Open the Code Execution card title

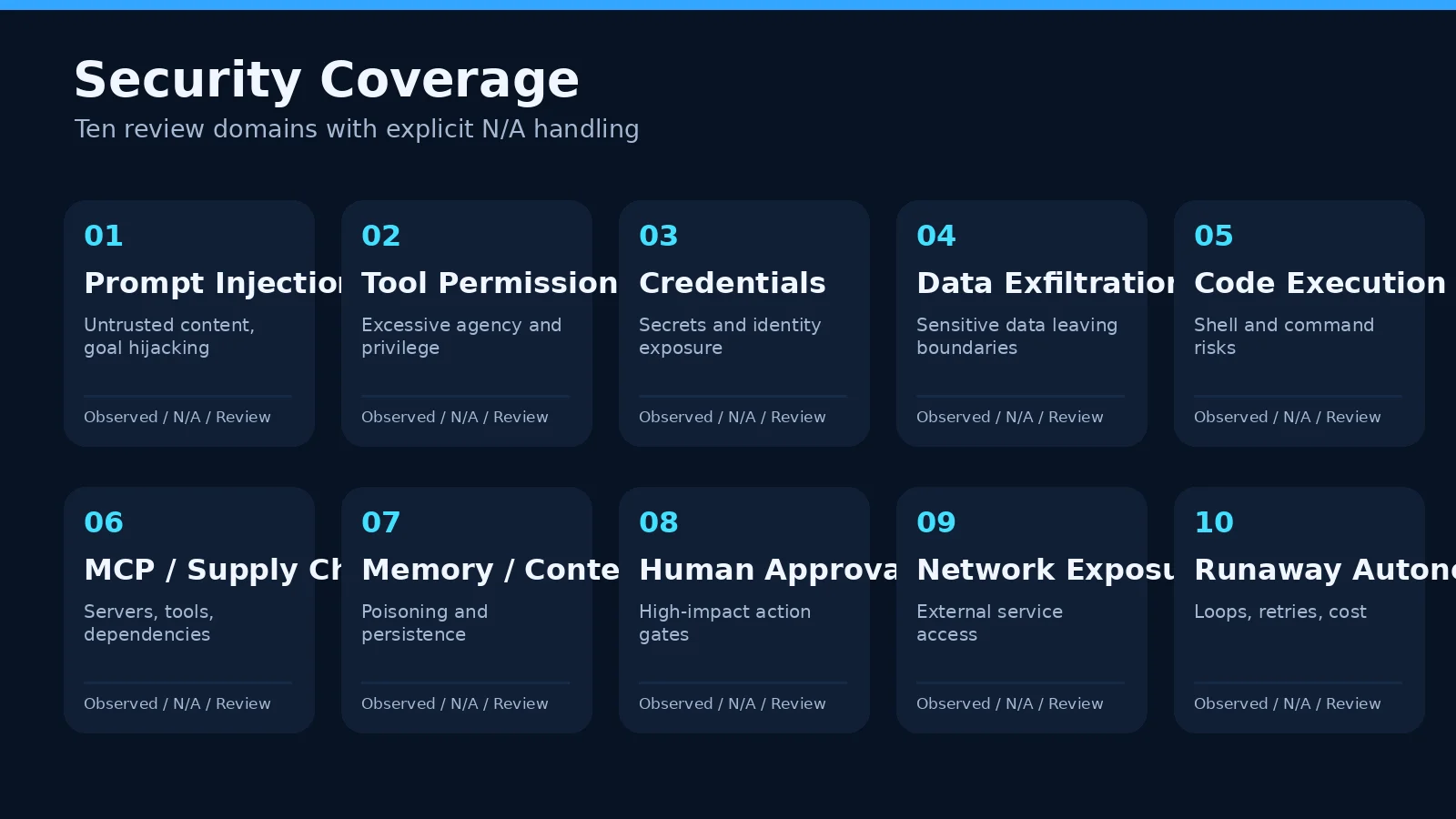(x=1319, y=283)
